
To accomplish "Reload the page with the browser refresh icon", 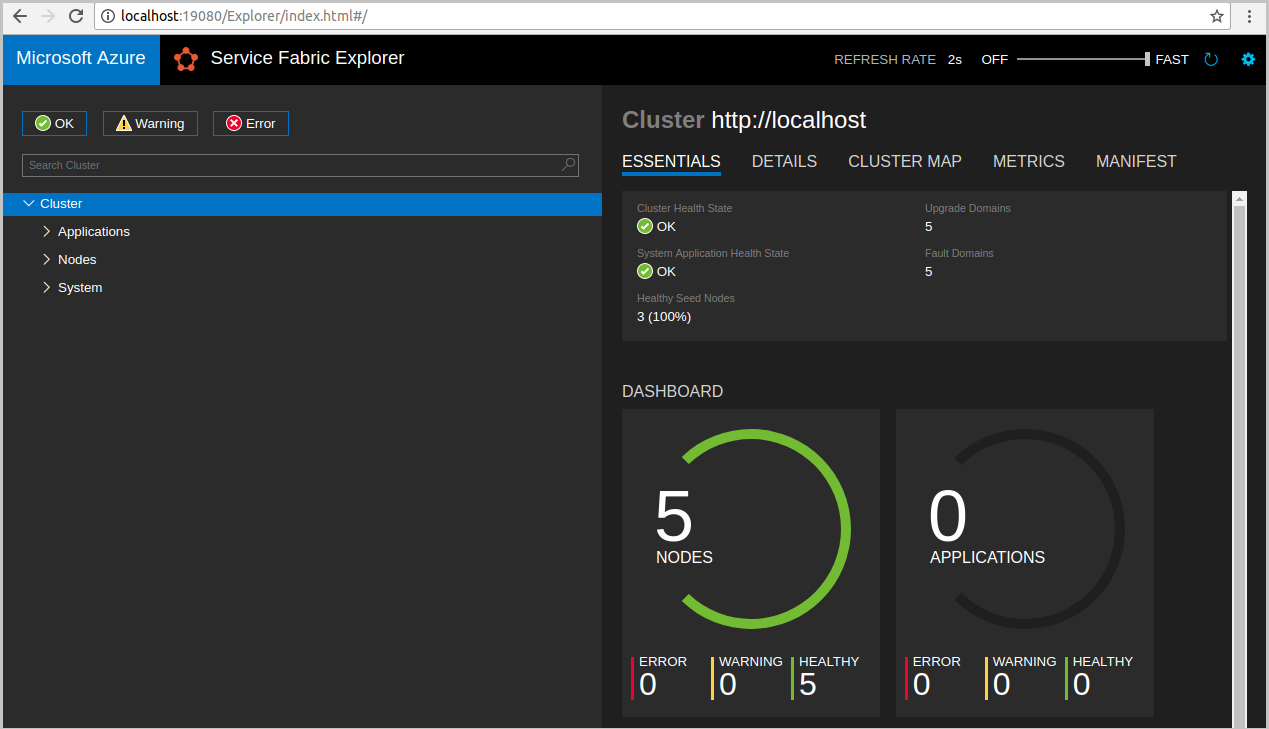I will [x=77, y=16].
